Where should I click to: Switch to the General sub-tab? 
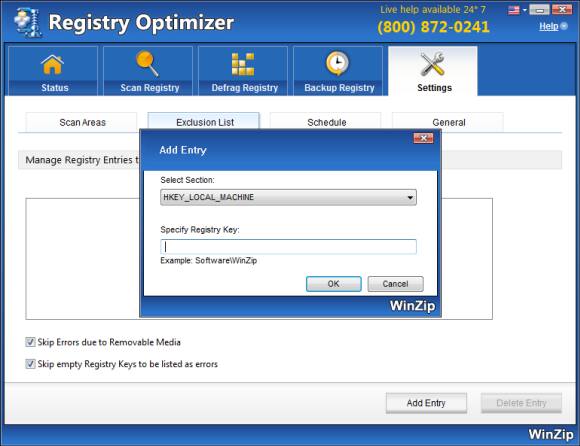pos(448,122)
